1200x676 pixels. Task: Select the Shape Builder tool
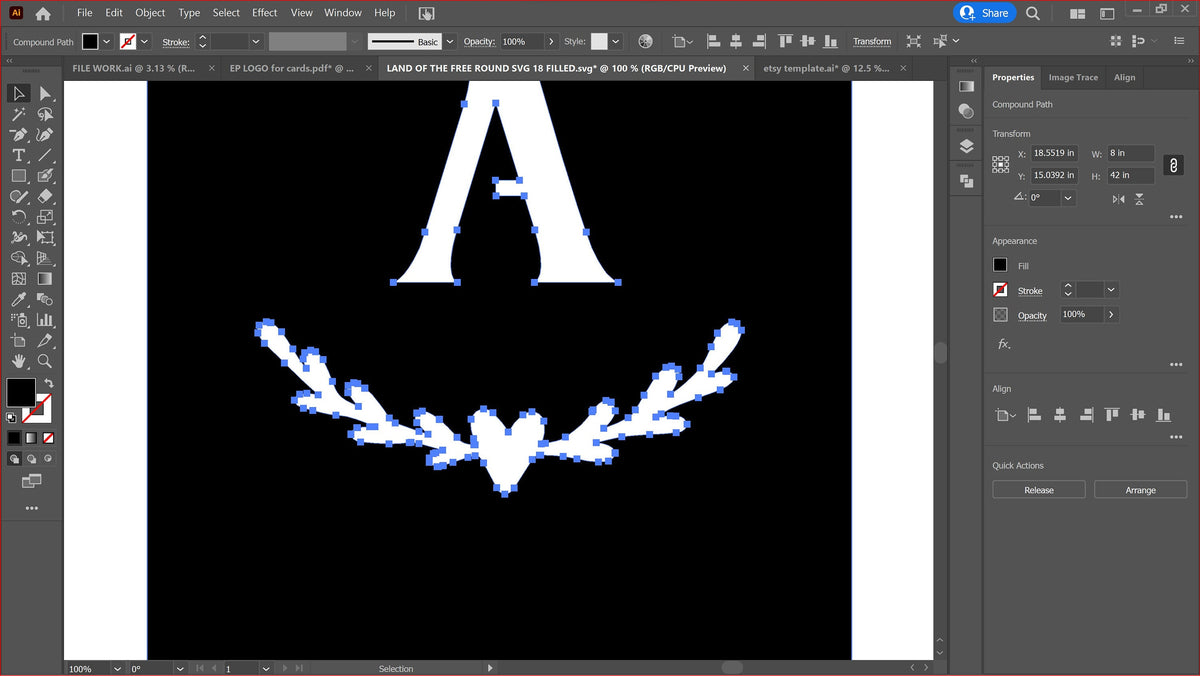(x=19, y=258)
